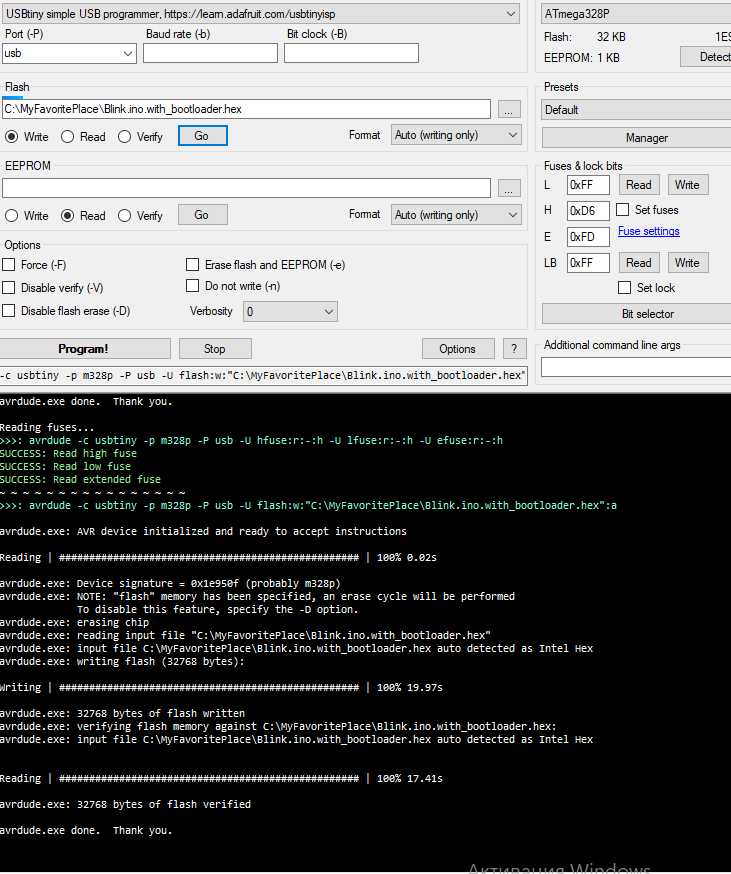
Task: Open the Fuse settings link
Action: pyautogui.click(x=648, y=231)
